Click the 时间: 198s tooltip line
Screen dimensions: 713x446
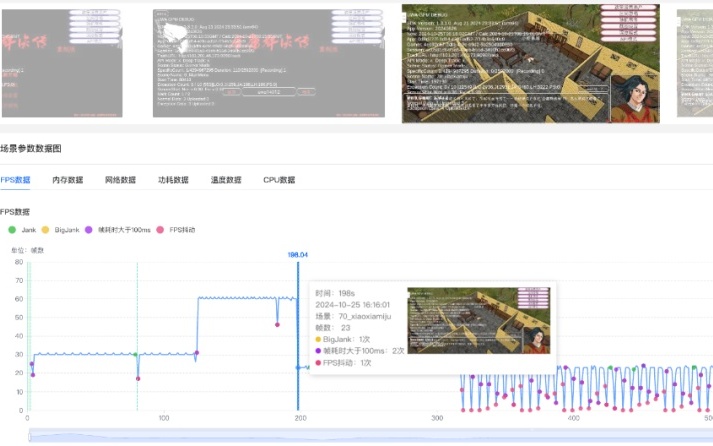point(335,293)
